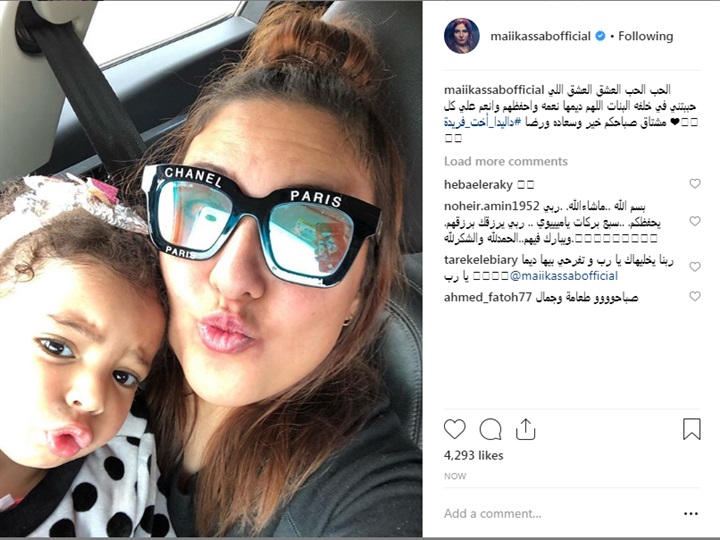Viewport: 720px width, 540px height.
Task: Toggle the Following button
Action: 645,36
